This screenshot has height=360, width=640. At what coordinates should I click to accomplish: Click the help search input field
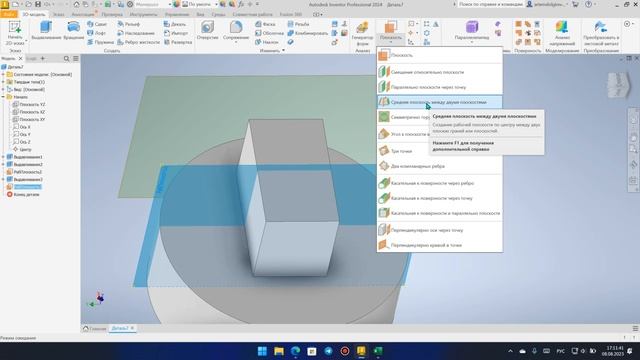click(x=491, y=4)
